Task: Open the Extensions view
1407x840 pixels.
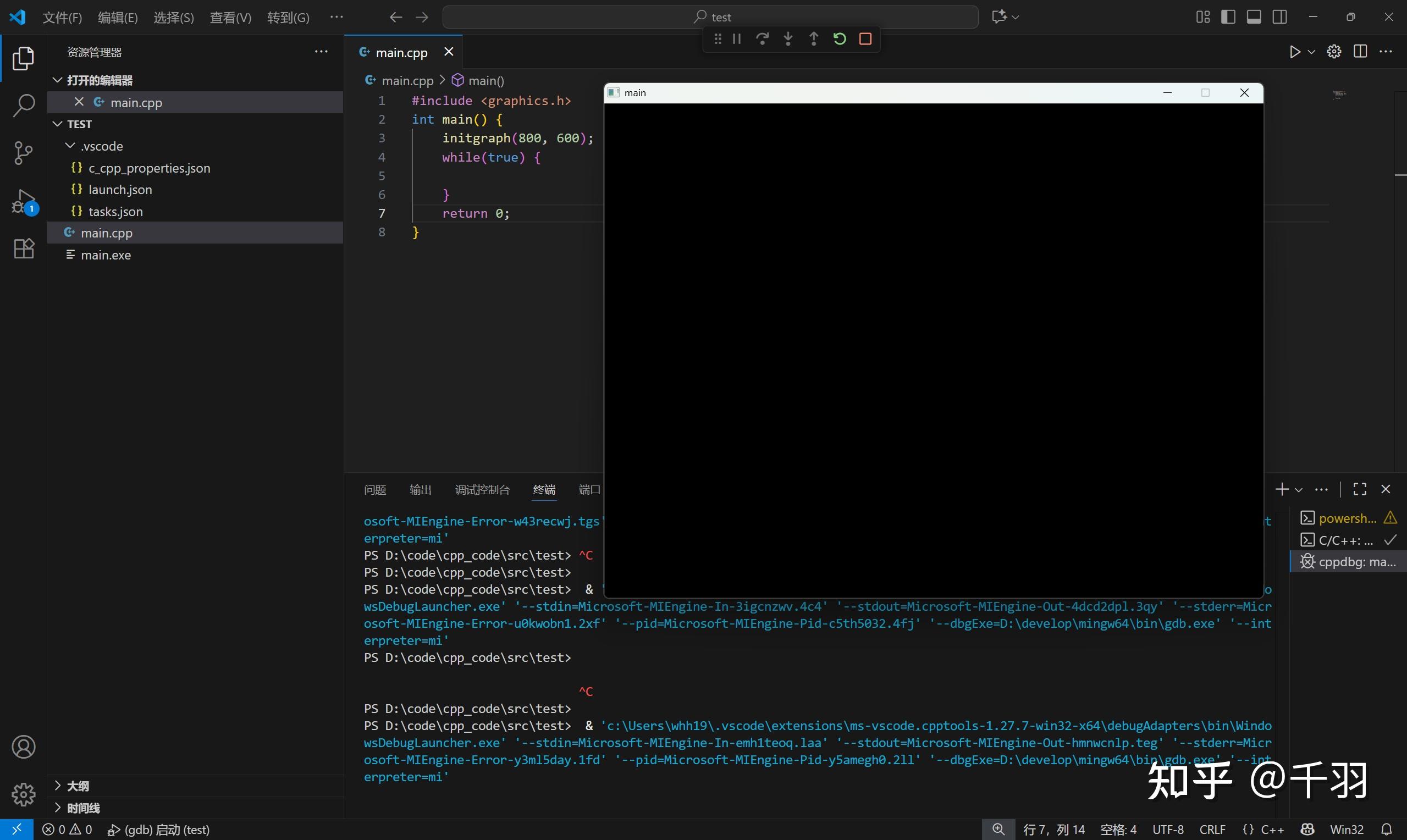Action: 23,248
